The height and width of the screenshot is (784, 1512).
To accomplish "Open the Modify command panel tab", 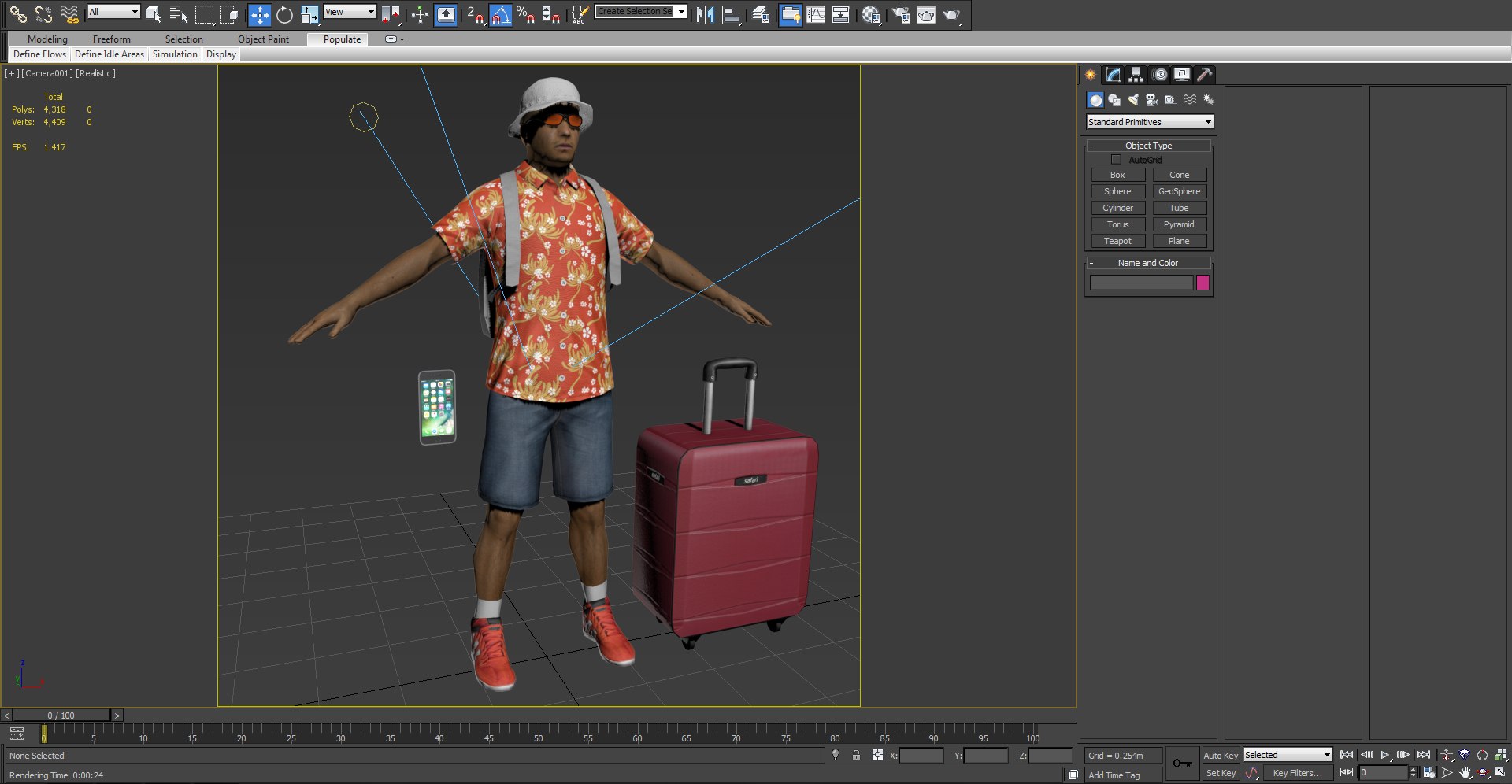I will pos(1113,75).
